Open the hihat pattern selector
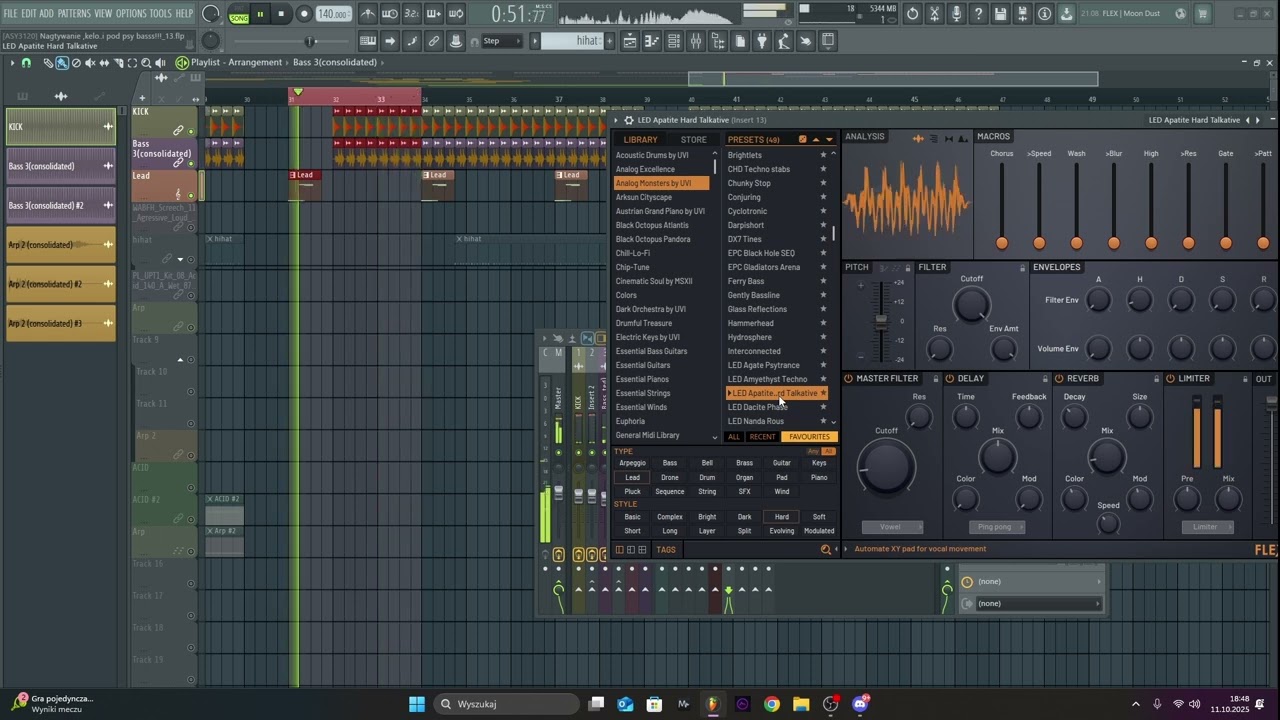1280x720 pixels. 573,41
